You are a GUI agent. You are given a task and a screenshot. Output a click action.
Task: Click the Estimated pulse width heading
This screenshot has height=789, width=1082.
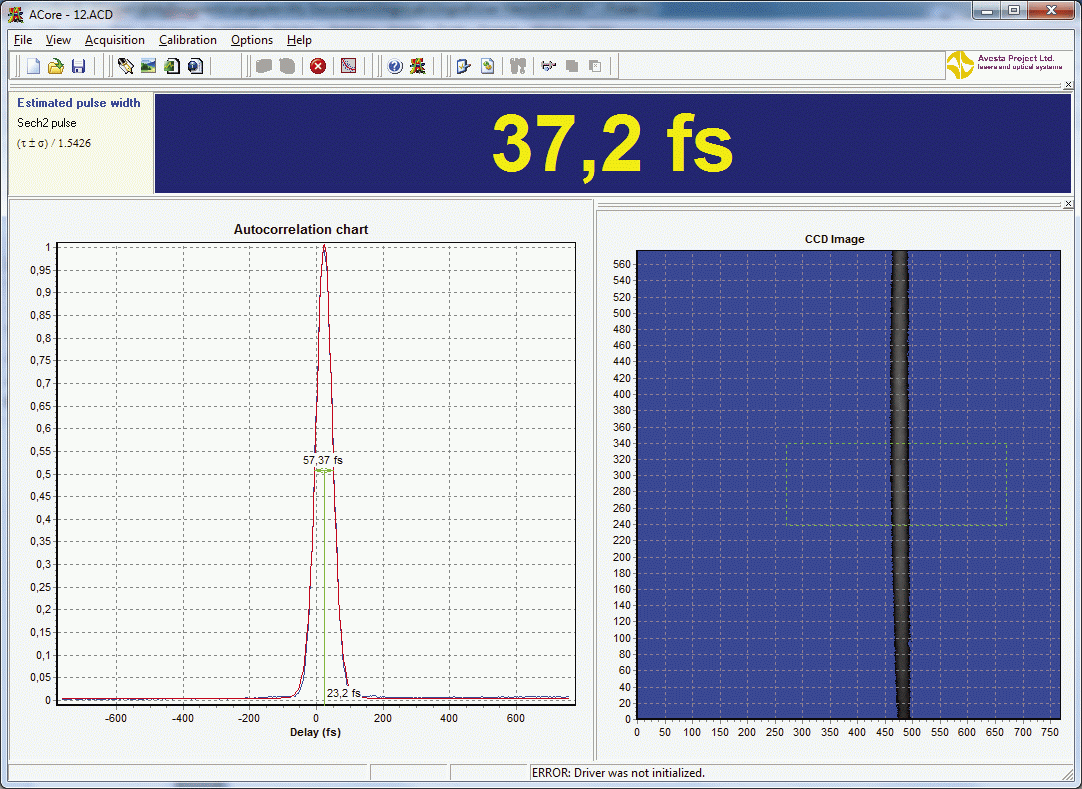(x=79, y=103)
